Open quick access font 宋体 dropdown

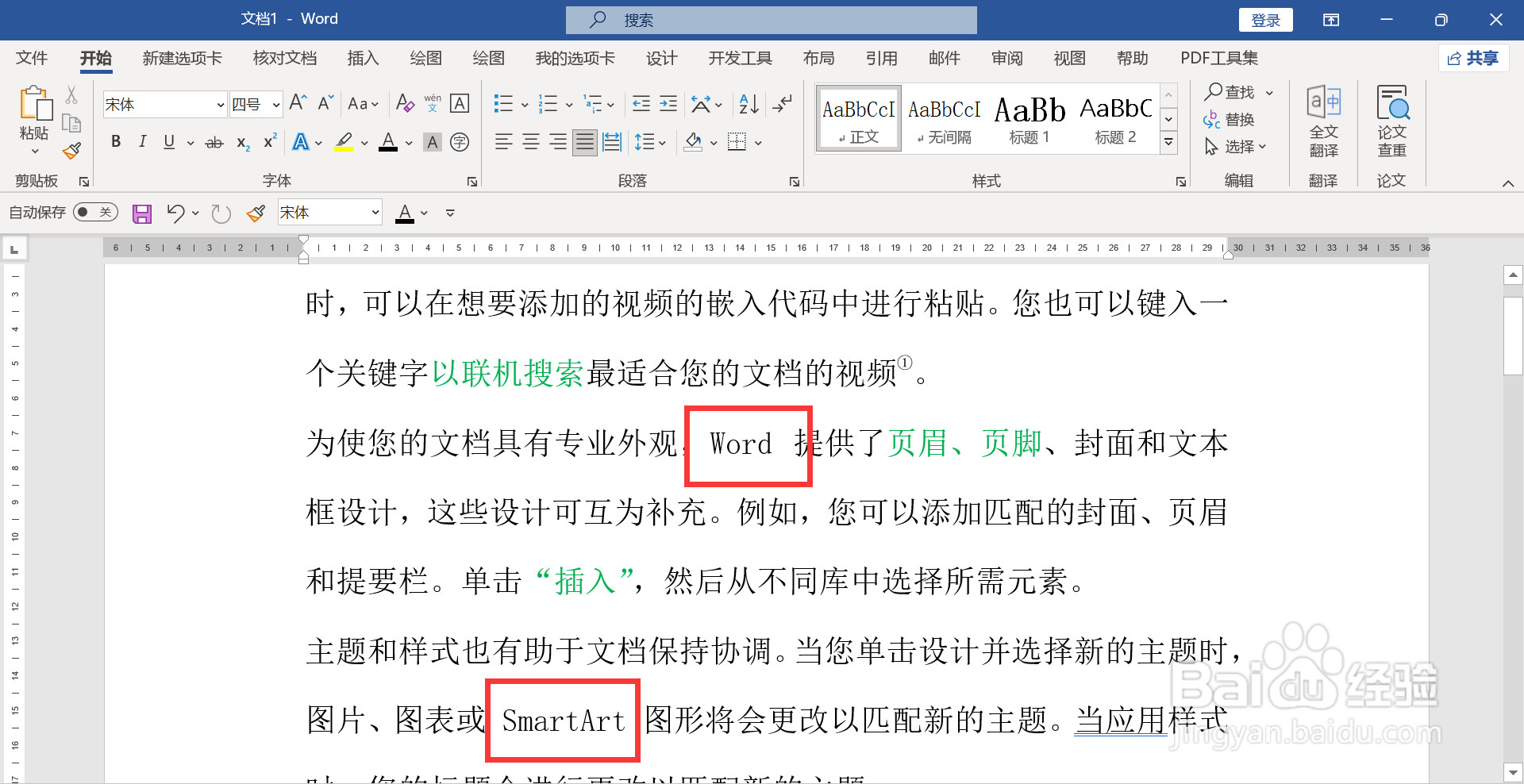[x=375, y=213]
